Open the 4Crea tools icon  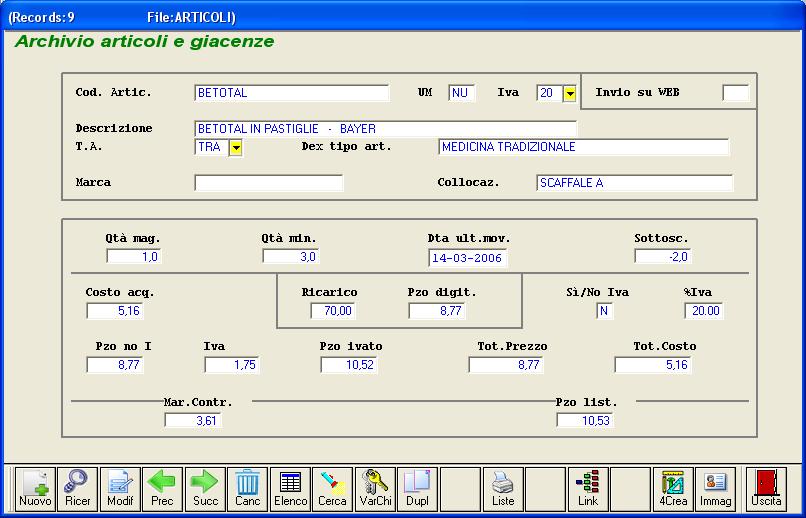pos(673,489)
